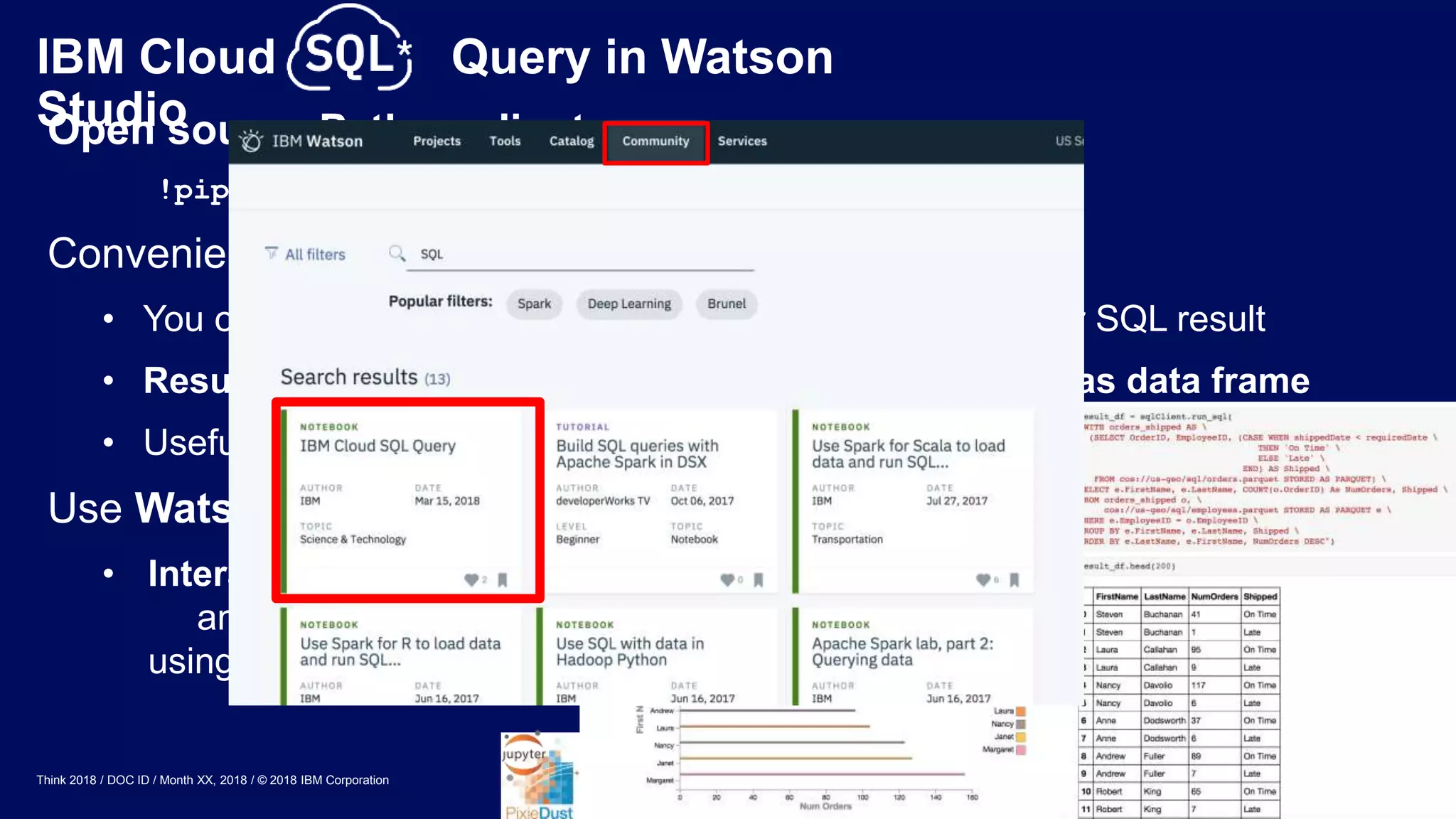This screenshot has height=819, width=1456.
Task: Open the Tools menu
Action: click(x=505, y=141)
